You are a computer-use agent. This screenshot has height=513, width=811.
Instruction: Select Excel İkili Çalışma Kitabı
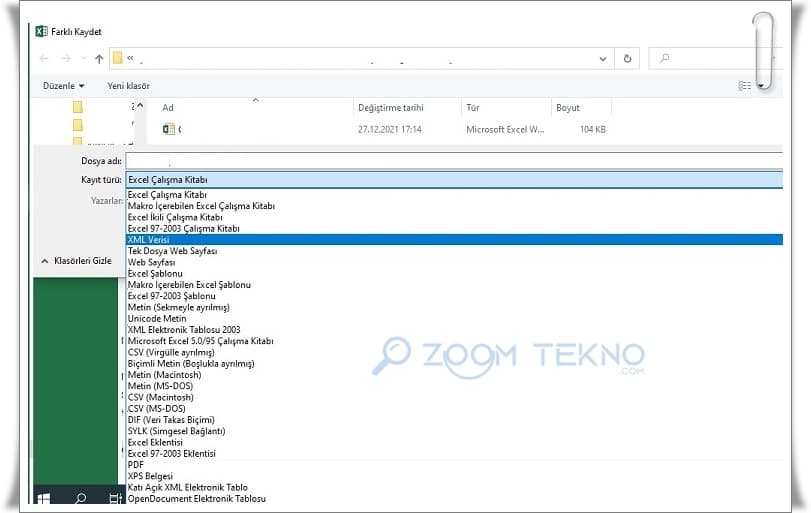(x=454, y=217)
